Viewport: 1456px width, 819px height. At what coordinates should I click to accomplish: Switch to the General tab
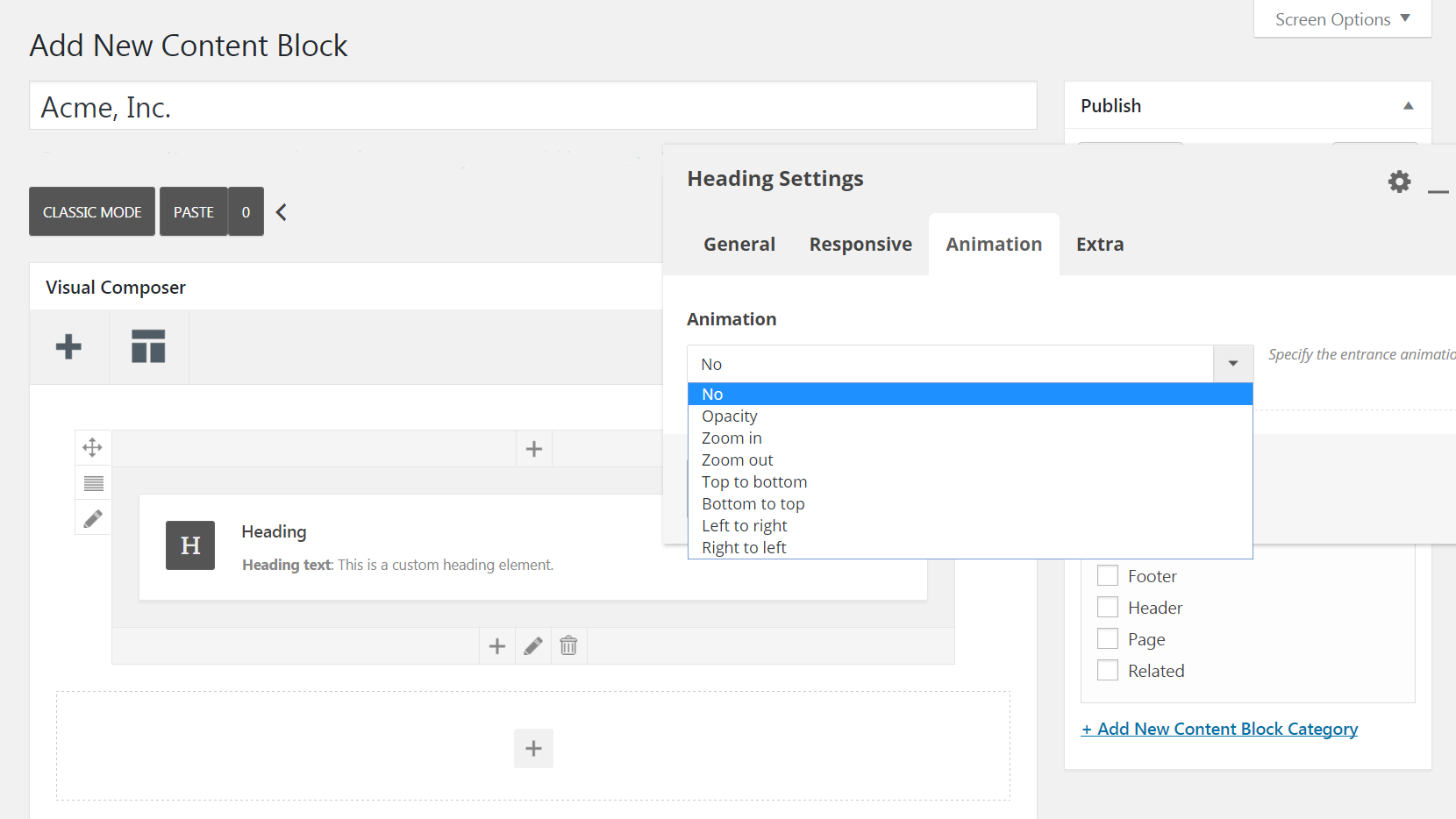coord(739,245)
